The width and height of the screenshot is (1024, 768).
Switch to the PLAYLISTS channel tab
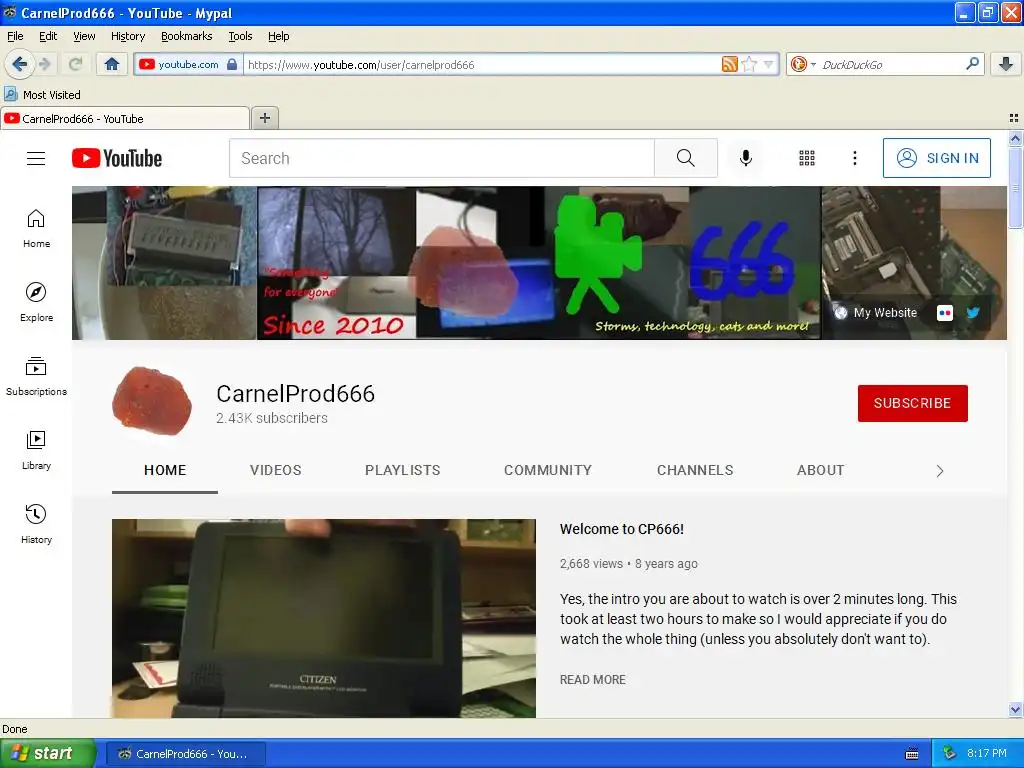pyautogui.click(x=402, y=470)
